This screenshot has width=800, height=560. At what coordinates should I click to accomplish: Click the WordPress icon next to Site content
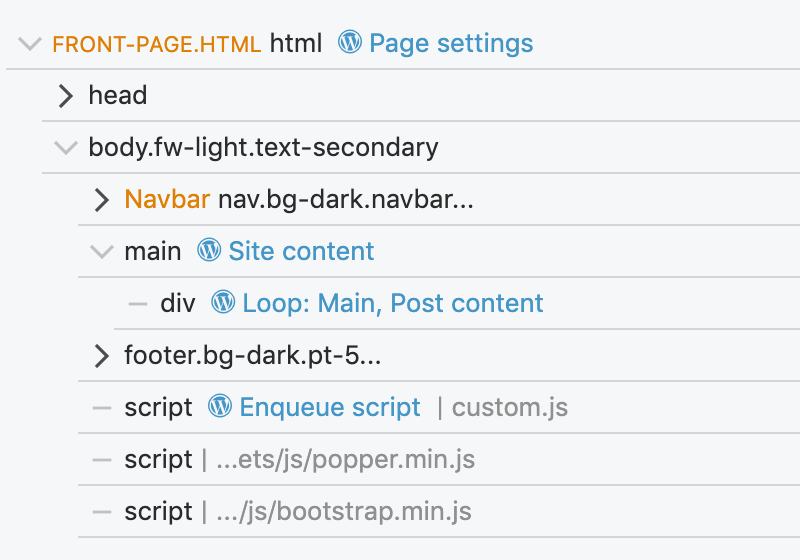pyautogui.click(x=209, y=250)
